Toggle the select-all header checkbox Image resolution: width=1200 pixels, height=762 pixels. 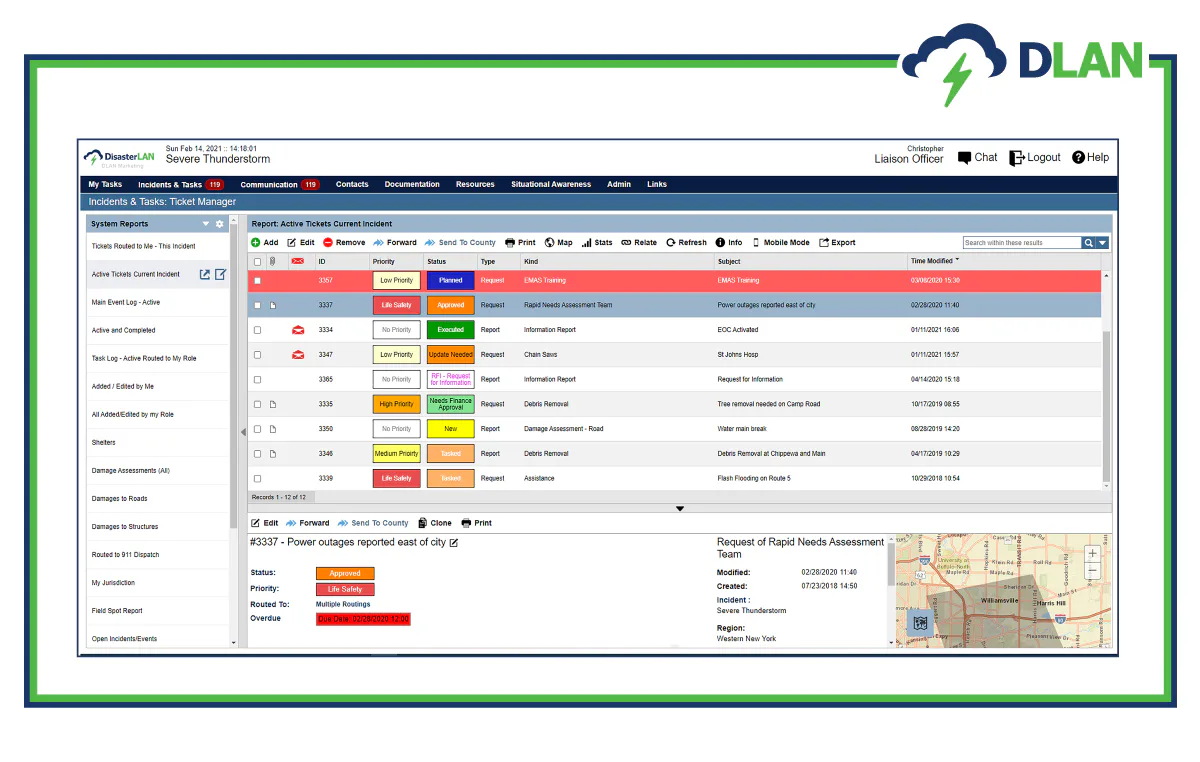257,261
